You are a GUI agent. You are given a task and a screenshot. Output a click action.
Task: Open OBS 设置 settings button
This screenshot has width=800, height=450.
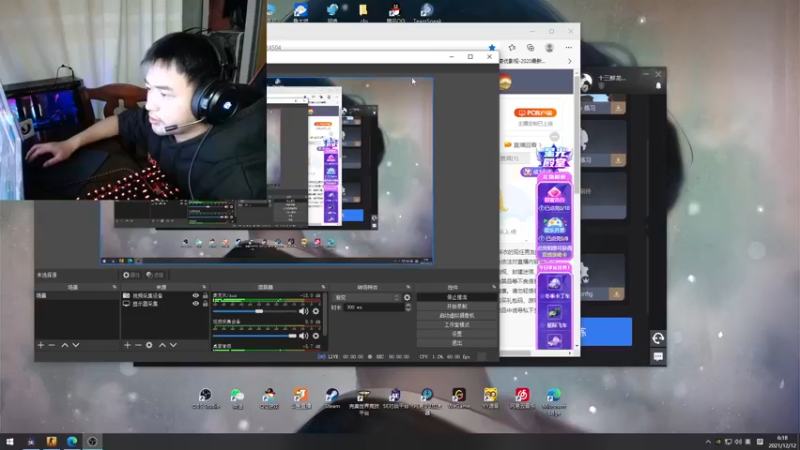(x=457, y=334)
